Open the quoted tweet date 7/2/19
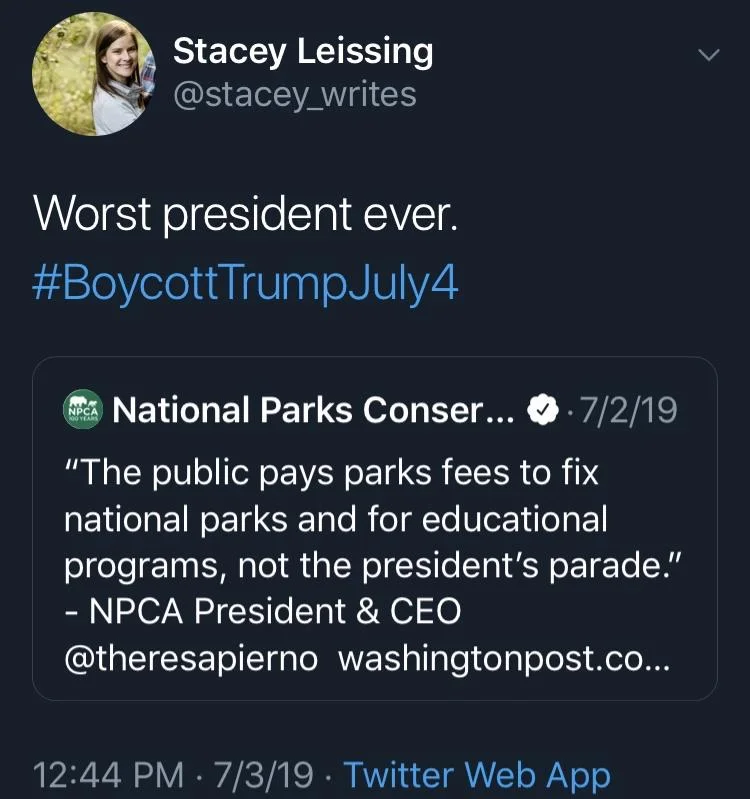 [629, 410]
